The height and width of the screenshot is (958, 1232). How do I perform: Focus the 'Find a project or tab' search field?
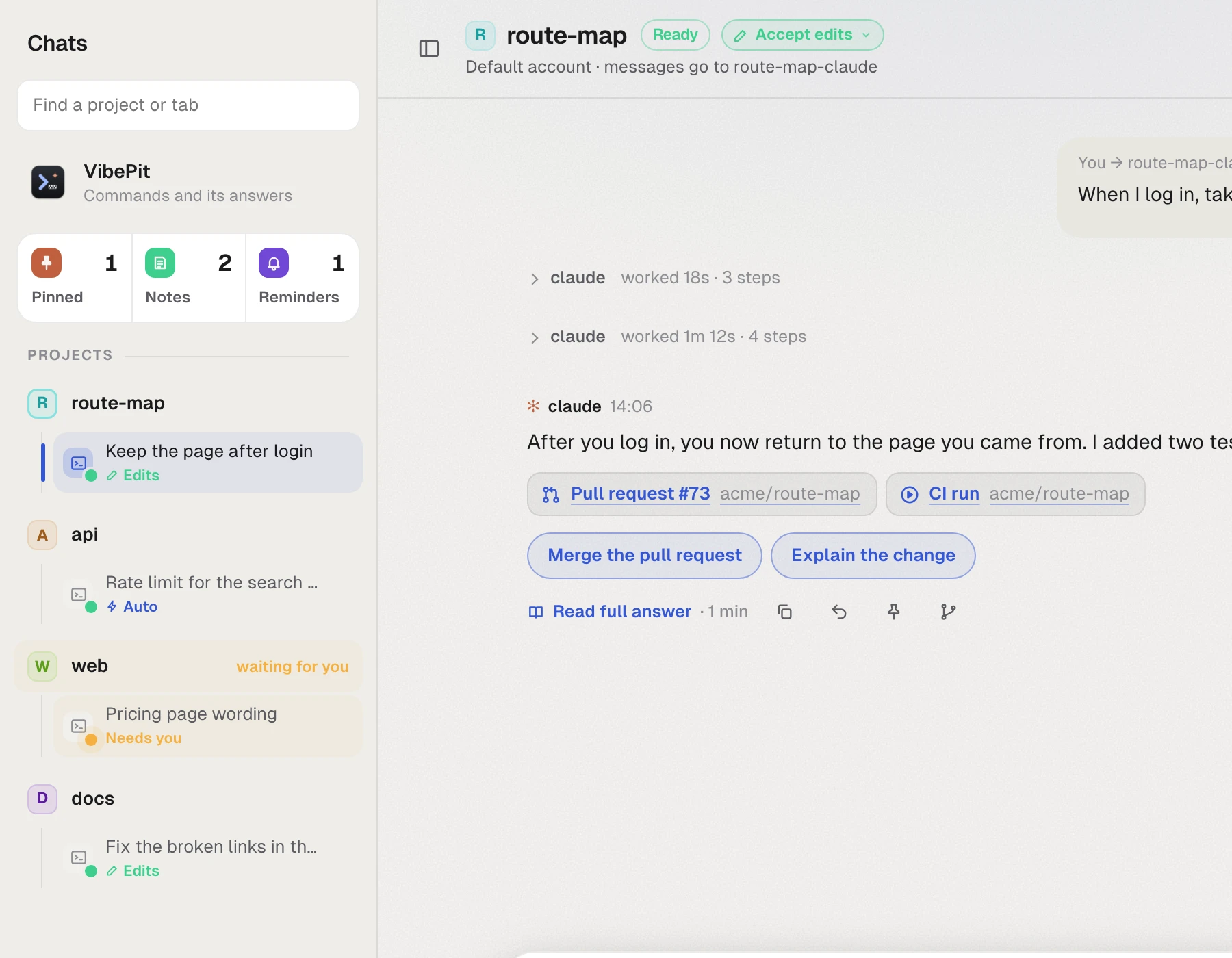click(188, 105)
